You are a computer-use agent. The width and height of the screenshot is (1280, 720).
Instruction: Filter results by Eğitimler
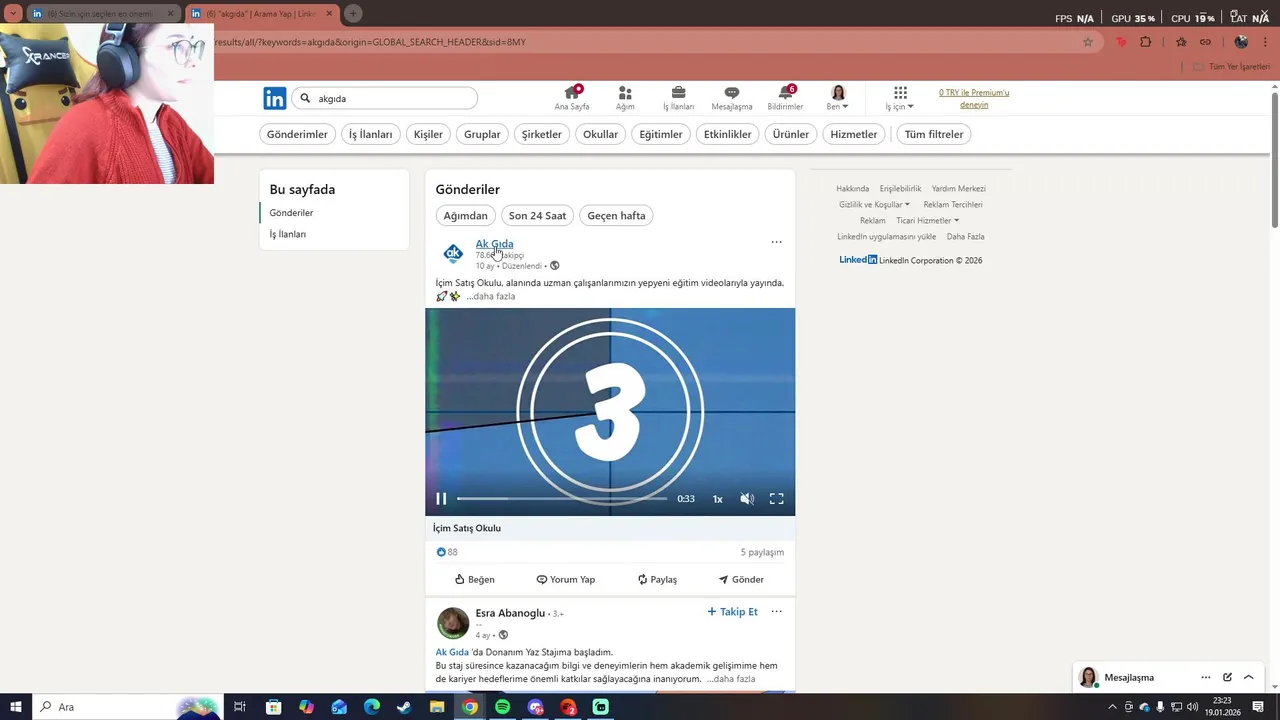tap(661, 134)
